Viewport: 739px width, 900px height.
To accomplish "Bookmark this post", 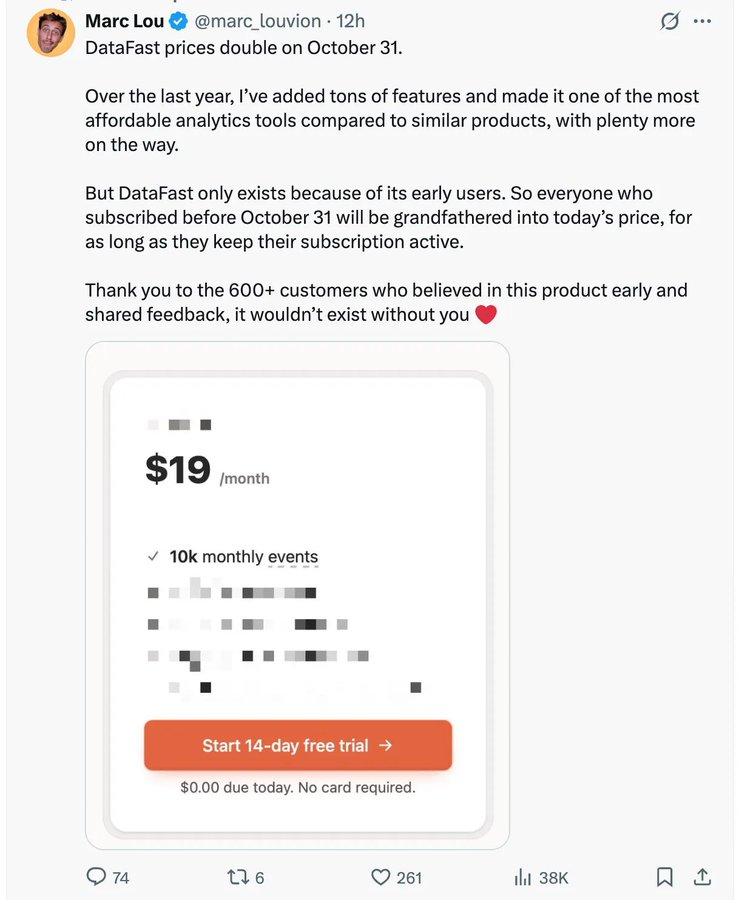I will point(664,877).
